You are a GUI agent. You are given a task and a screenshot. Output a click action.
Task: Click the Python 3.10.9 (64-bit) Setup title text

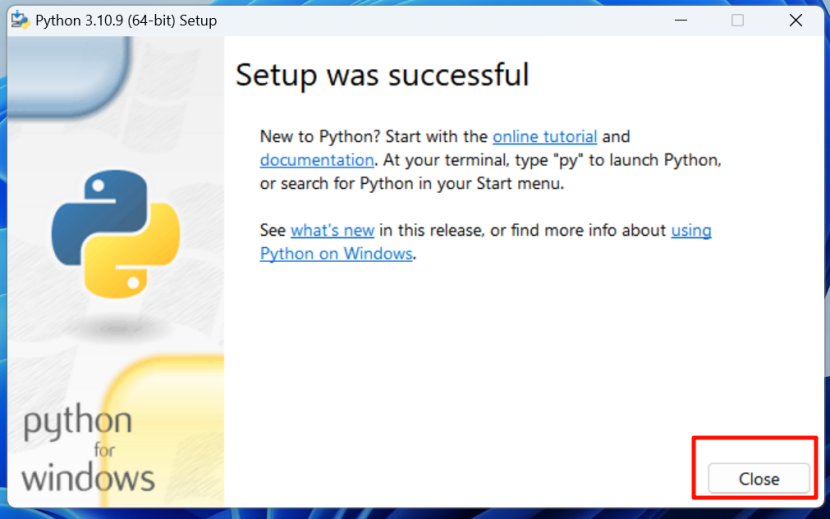click(x=126, y=21)
